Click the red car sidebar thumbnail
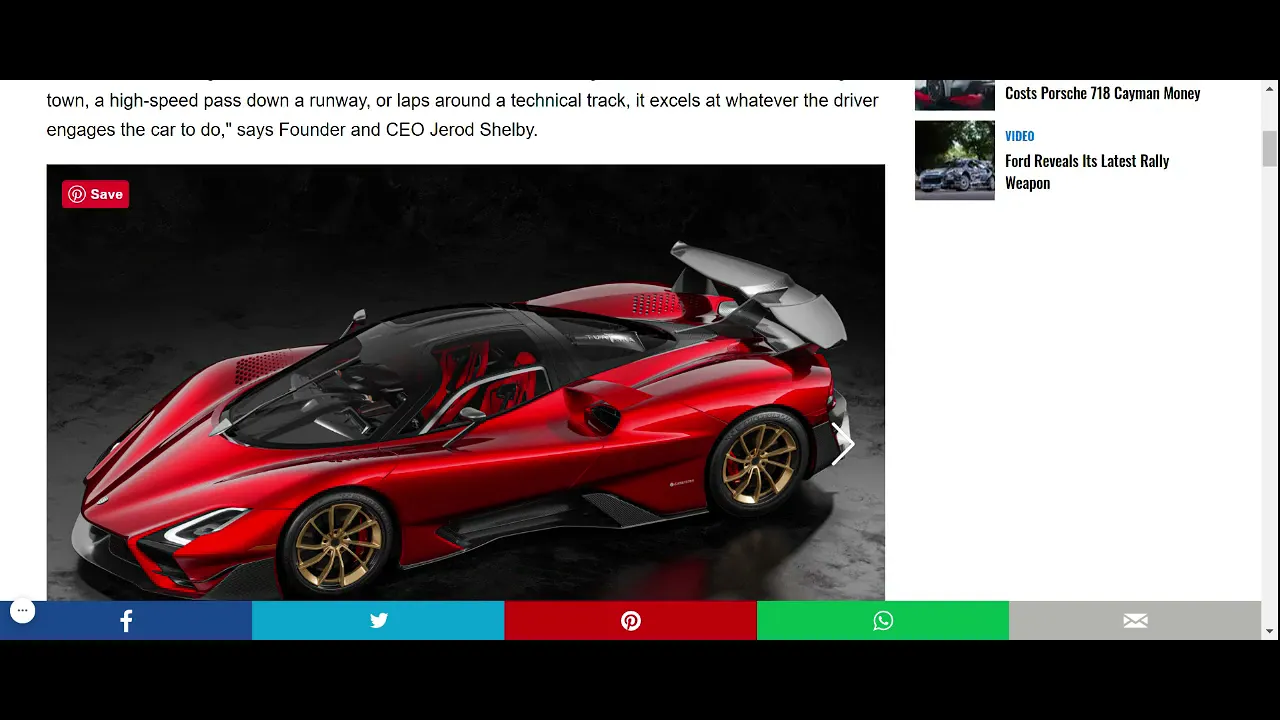The height and width of the screenshot is (720, 1280). (955, 95)
